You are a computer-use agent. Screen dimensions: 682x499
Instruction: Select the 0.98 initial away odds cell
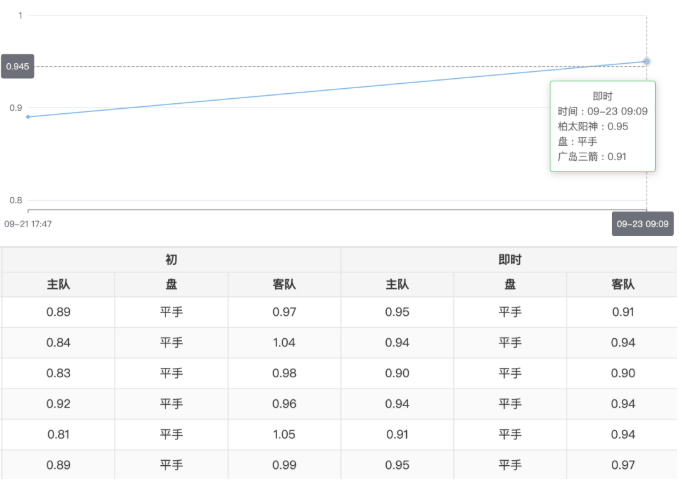click(x=284, y=374)
